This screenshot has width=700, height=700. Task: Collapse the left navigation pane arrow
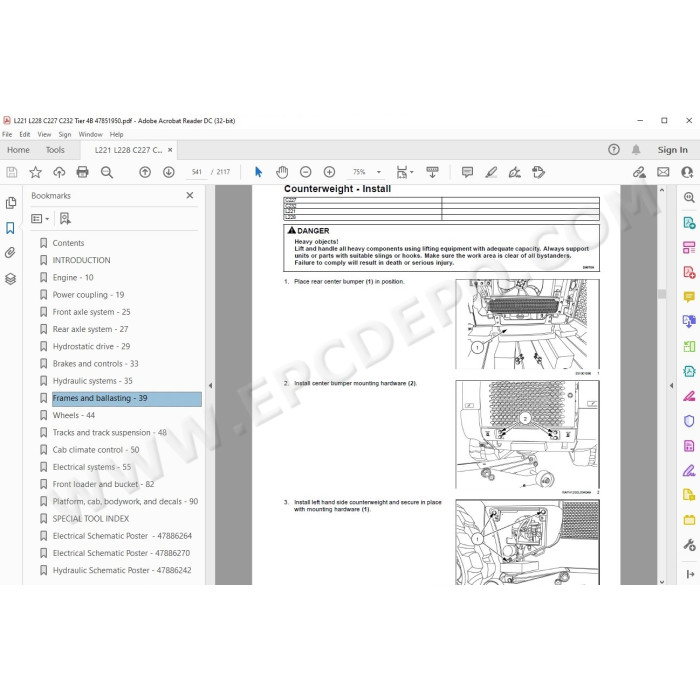pos(210,385)
